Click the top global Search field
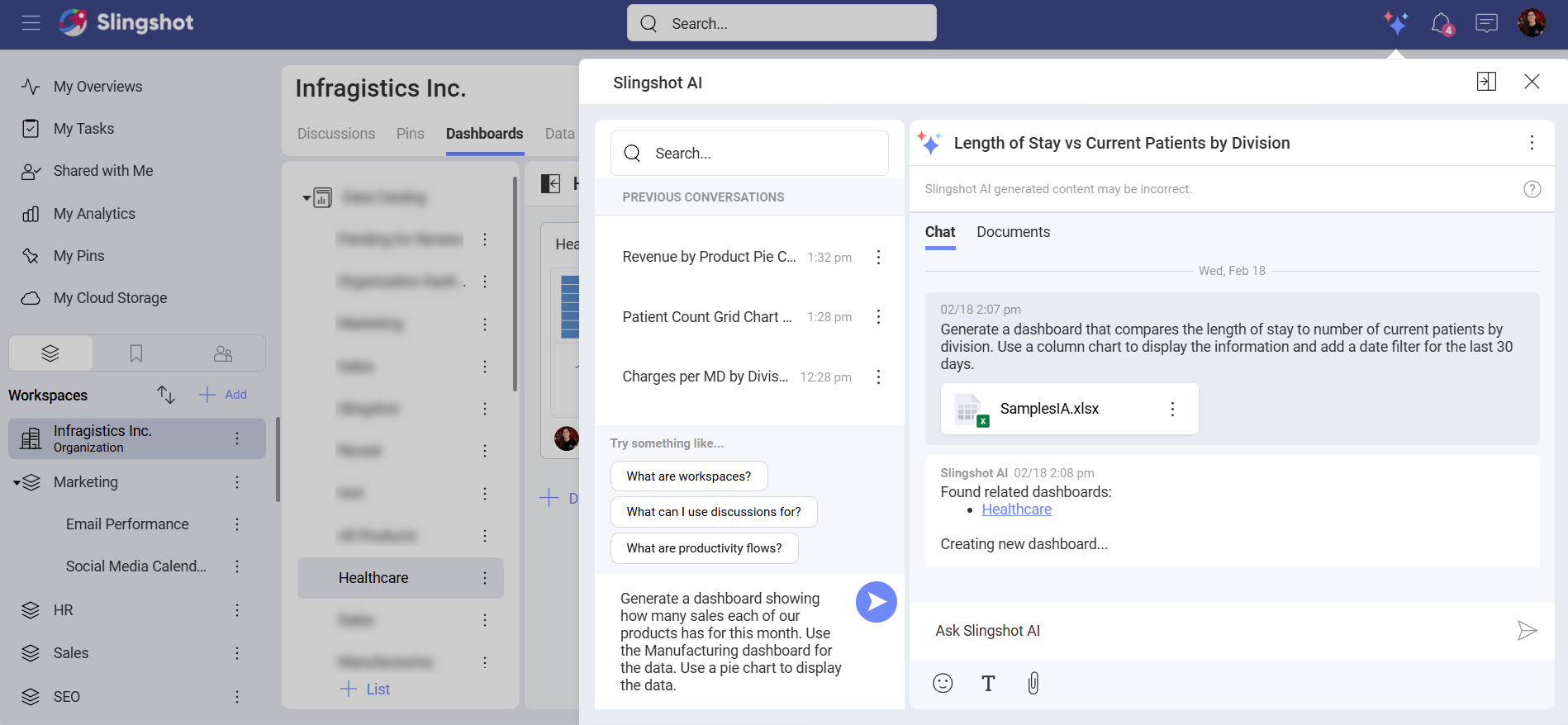 point(782,23)
